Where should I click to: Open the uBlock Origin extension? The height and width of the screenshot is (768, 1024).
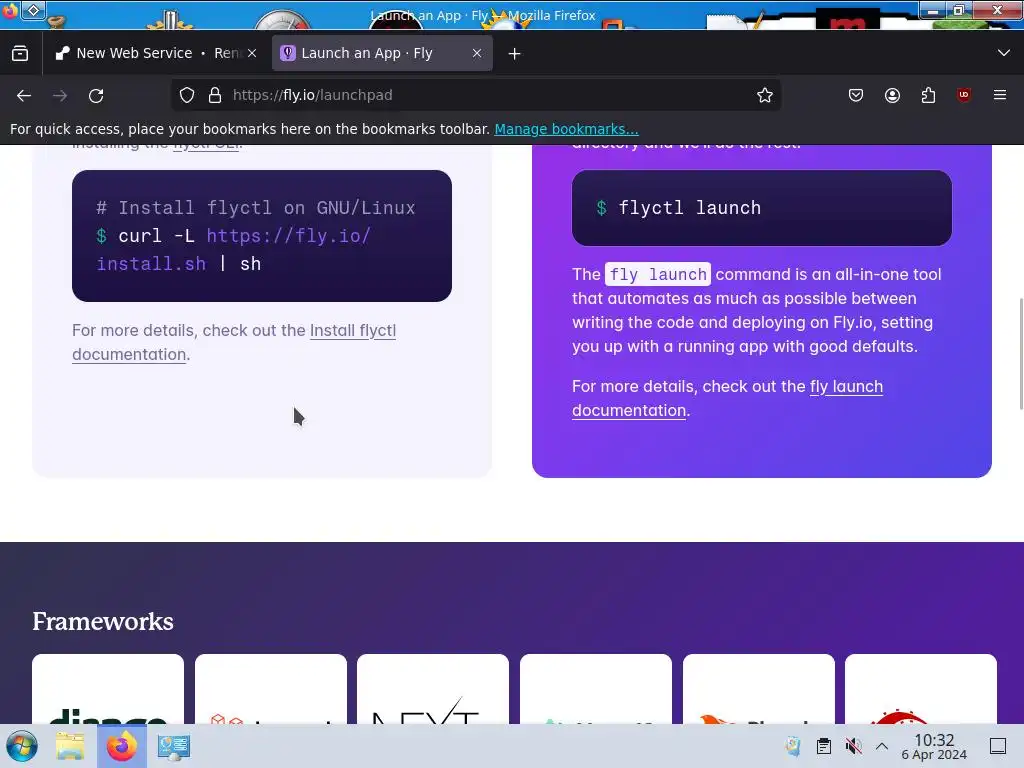point(964,95)
